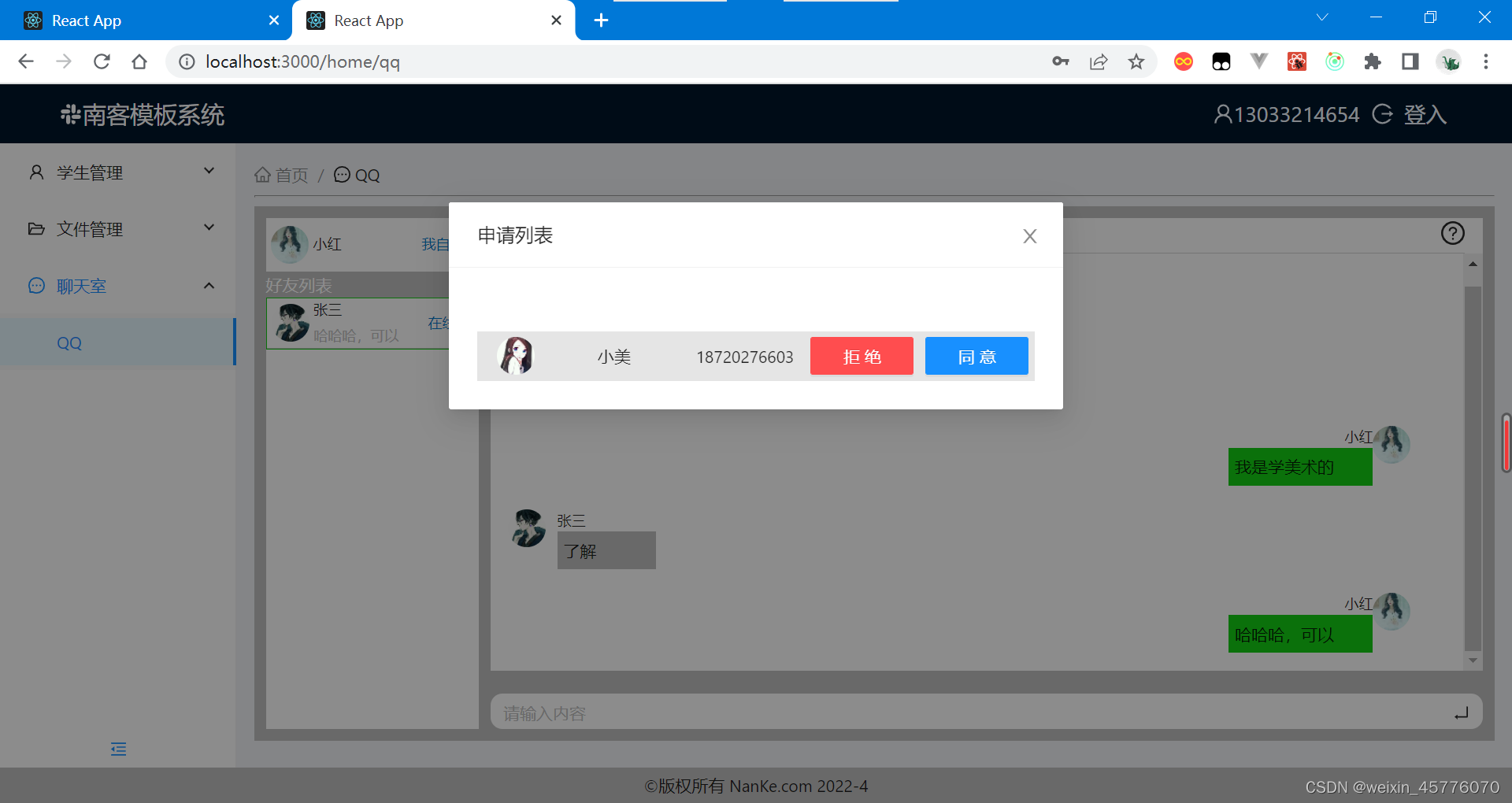Click the 聊天室 chat bubble icon

36,285
